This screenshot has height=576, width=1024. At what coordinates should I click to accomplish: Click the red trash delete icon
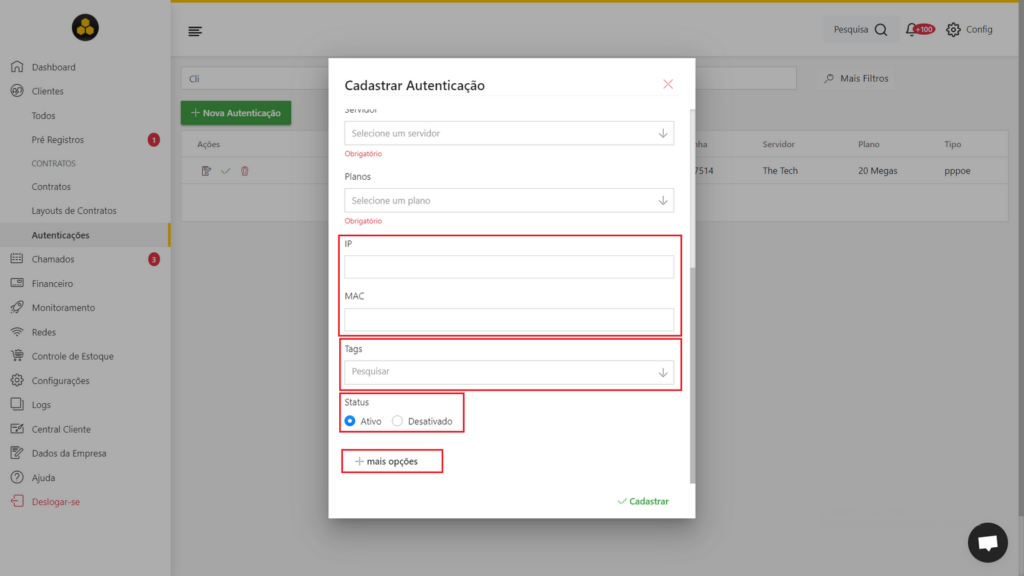(x=245, y=171)
